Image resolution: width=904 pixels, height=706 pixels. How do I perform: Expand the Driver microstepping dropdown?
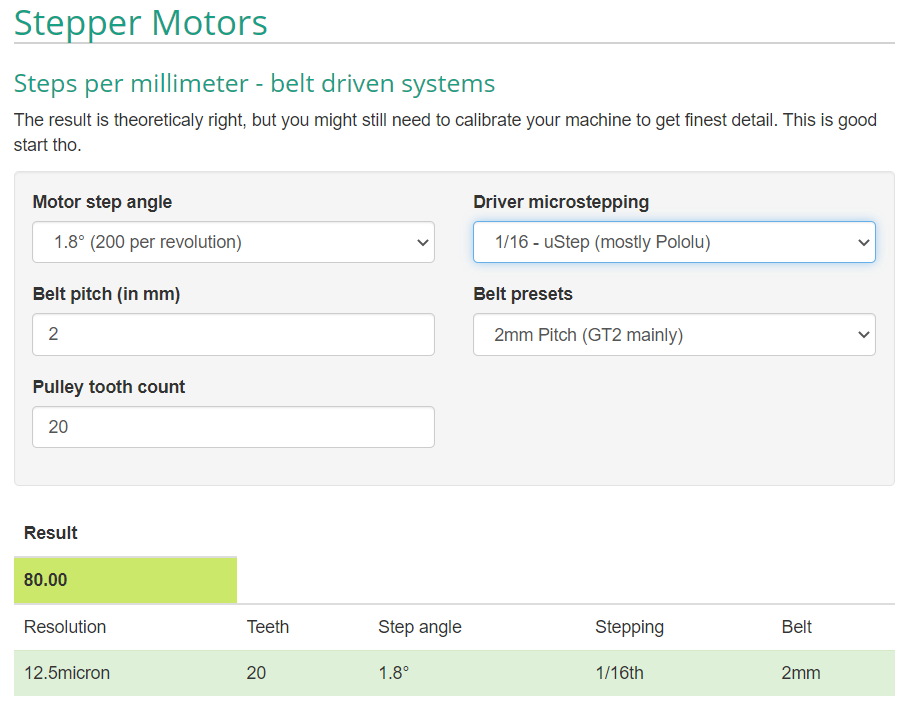673,242
